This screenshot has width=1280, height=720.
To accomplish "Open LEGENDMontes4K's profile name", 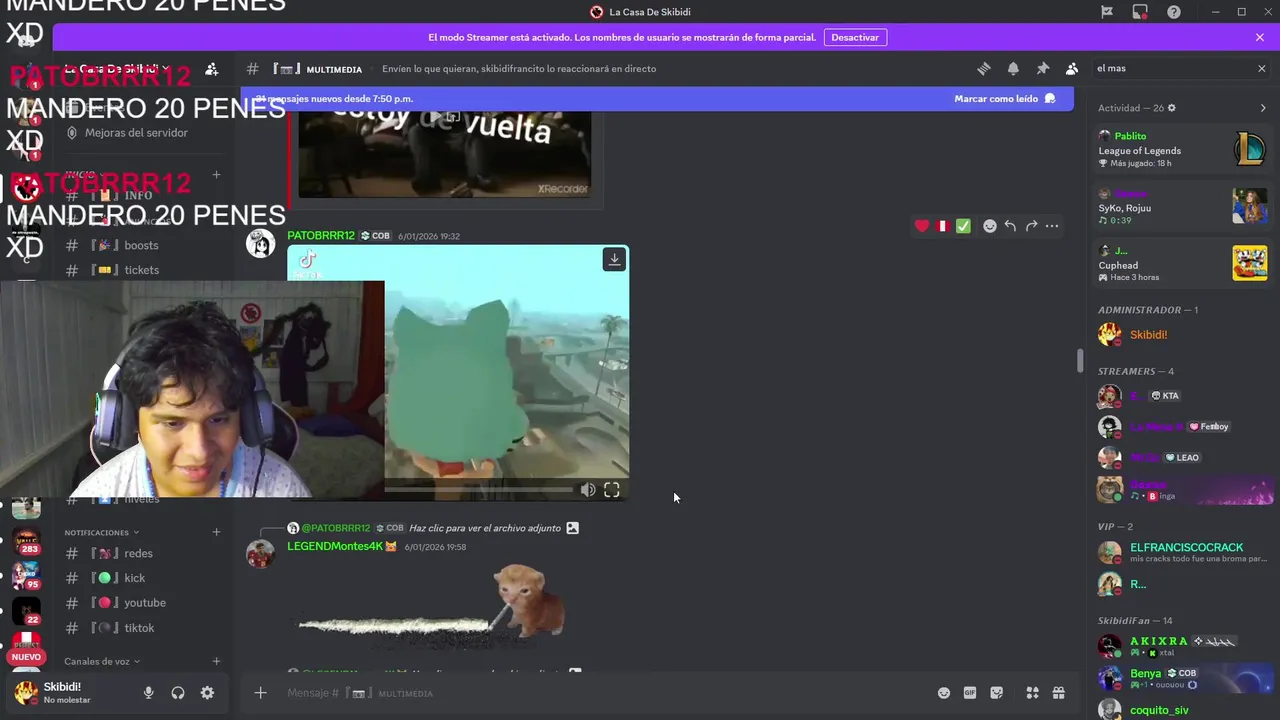I will 335,547.
